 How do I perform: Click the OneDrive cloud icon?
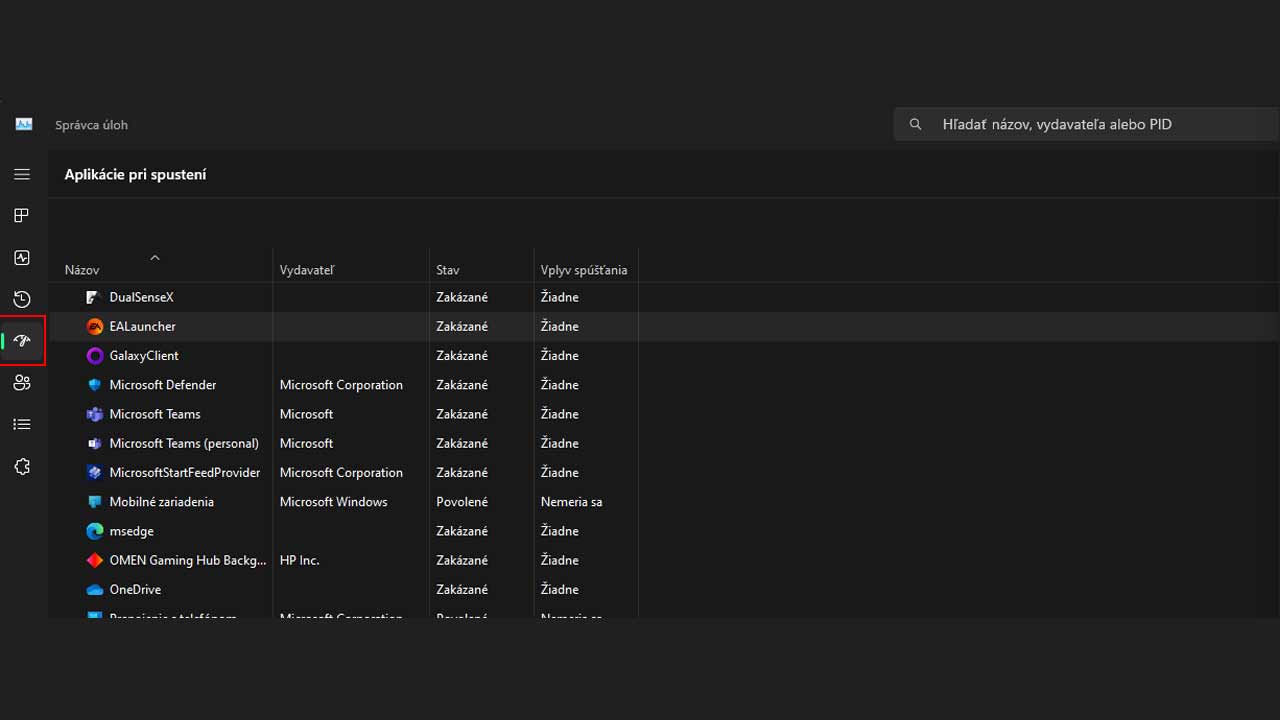[95, 590]
